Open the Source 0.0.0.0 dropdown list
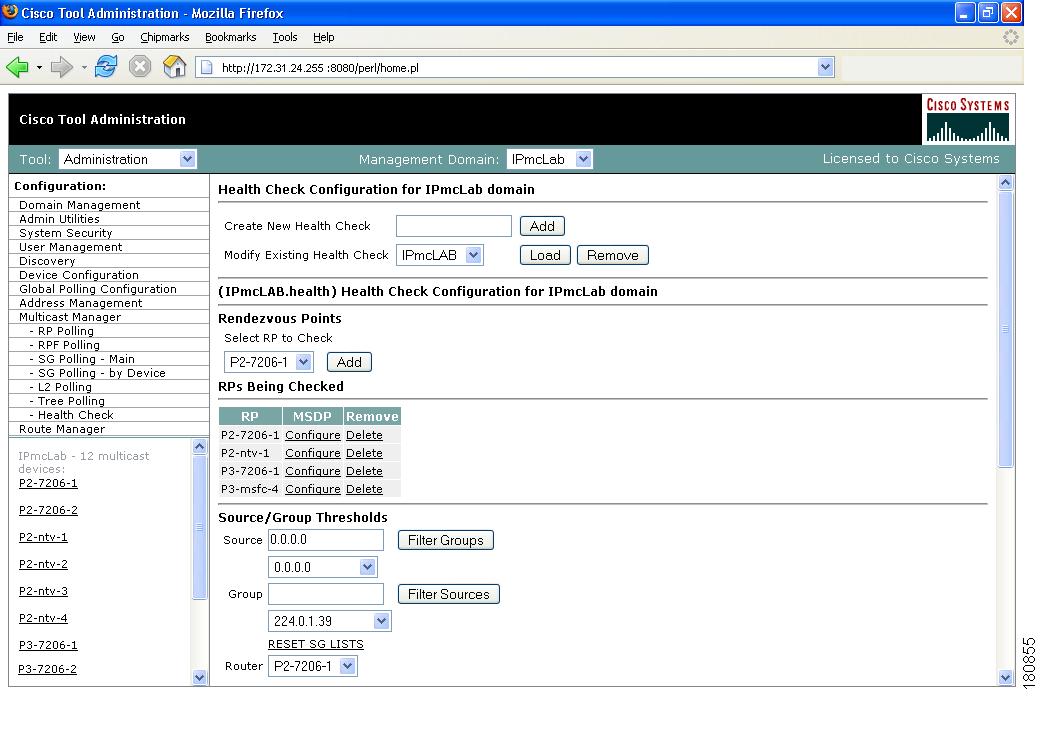The image size is (1043, 742). click(323, 567)
